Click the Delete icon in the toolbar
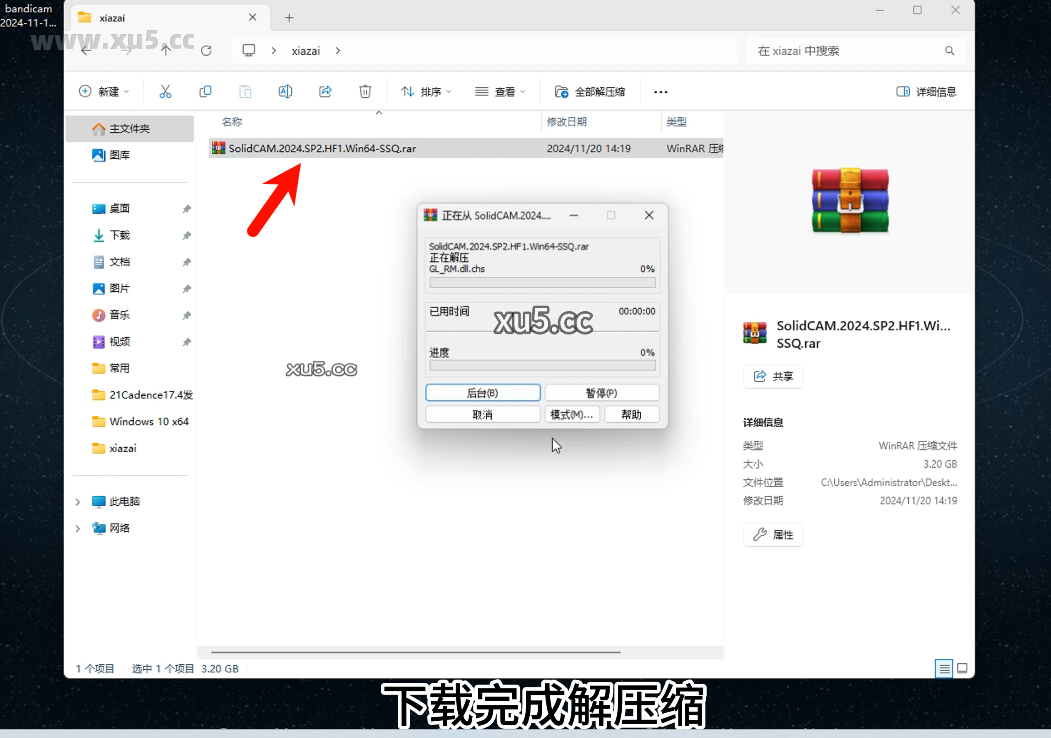The image size is (1051, 738). [x=365, y=90]
